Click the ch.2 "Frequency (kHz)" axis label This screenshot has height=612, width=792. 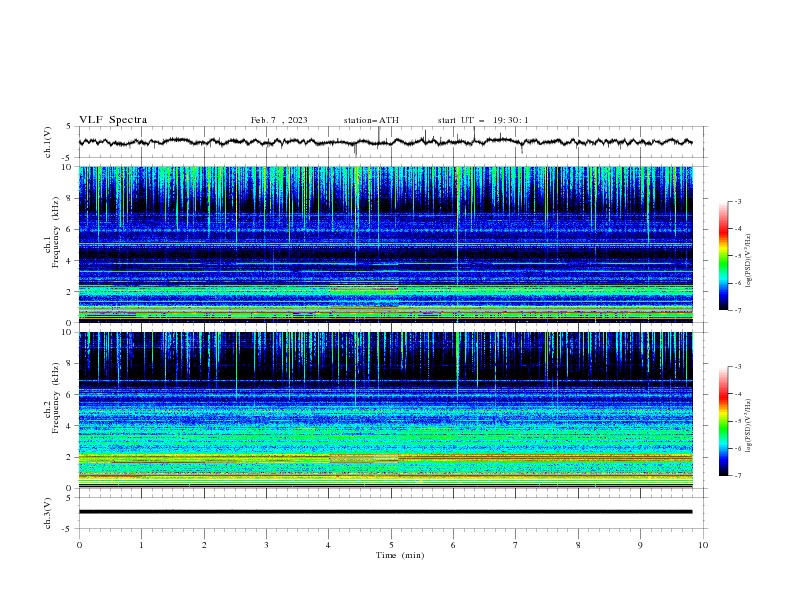(x=56, y=398)
